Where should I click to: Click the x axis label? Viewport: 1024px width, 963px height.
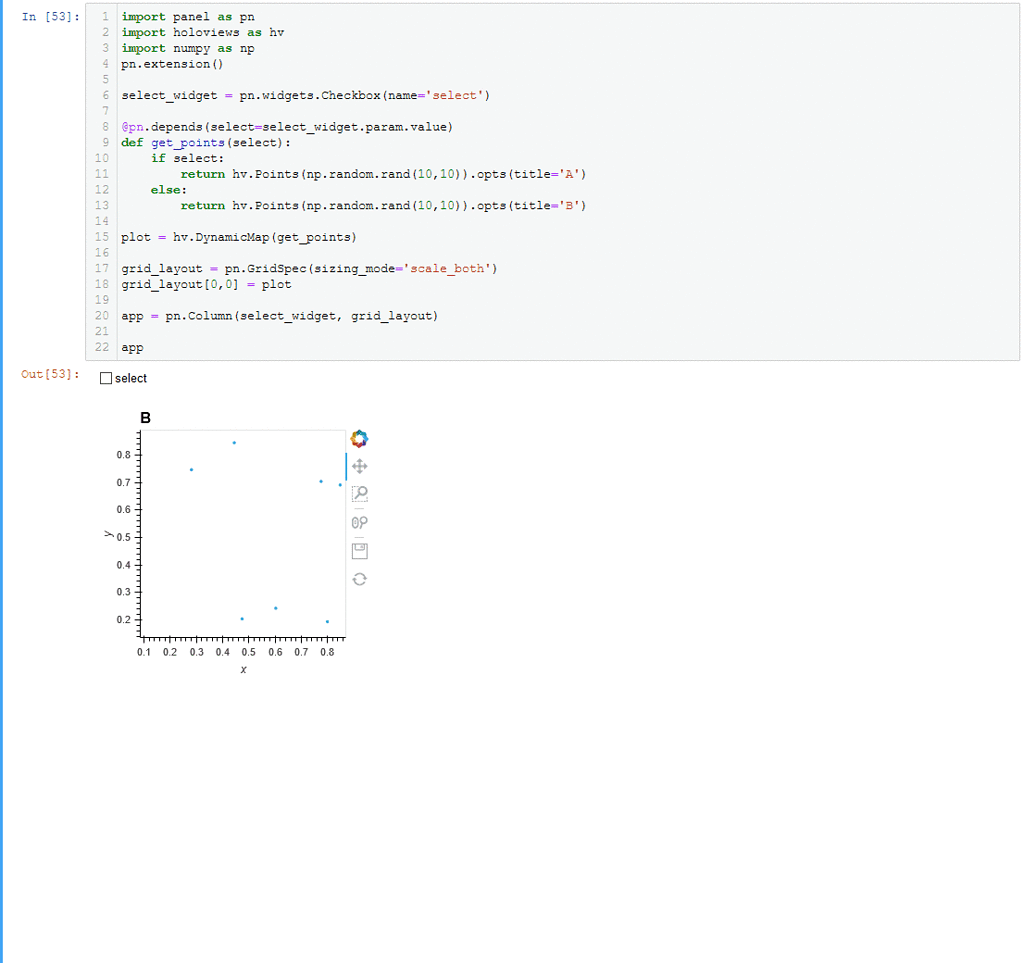[243, 670]
